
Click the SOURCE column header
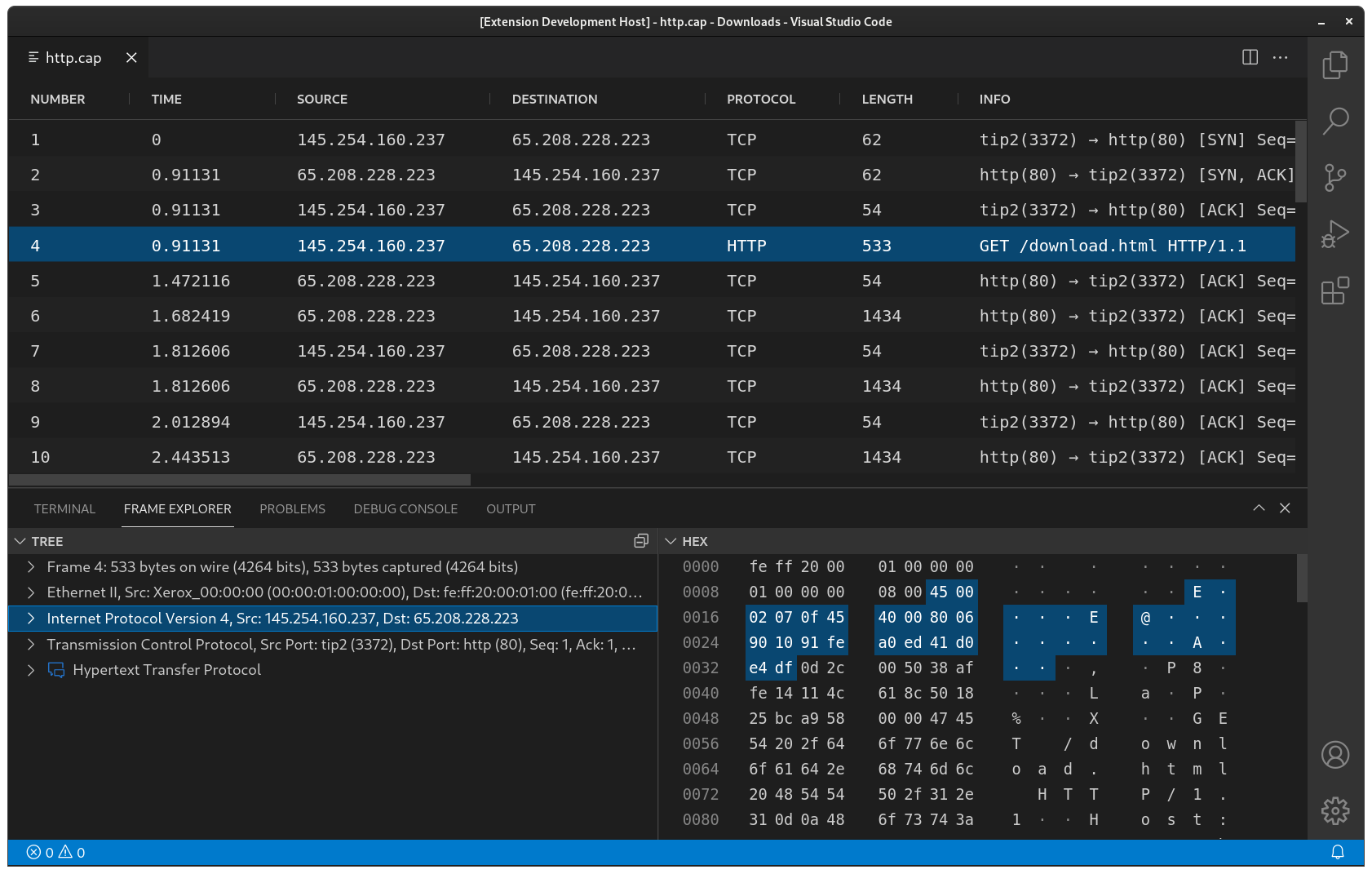322,99
